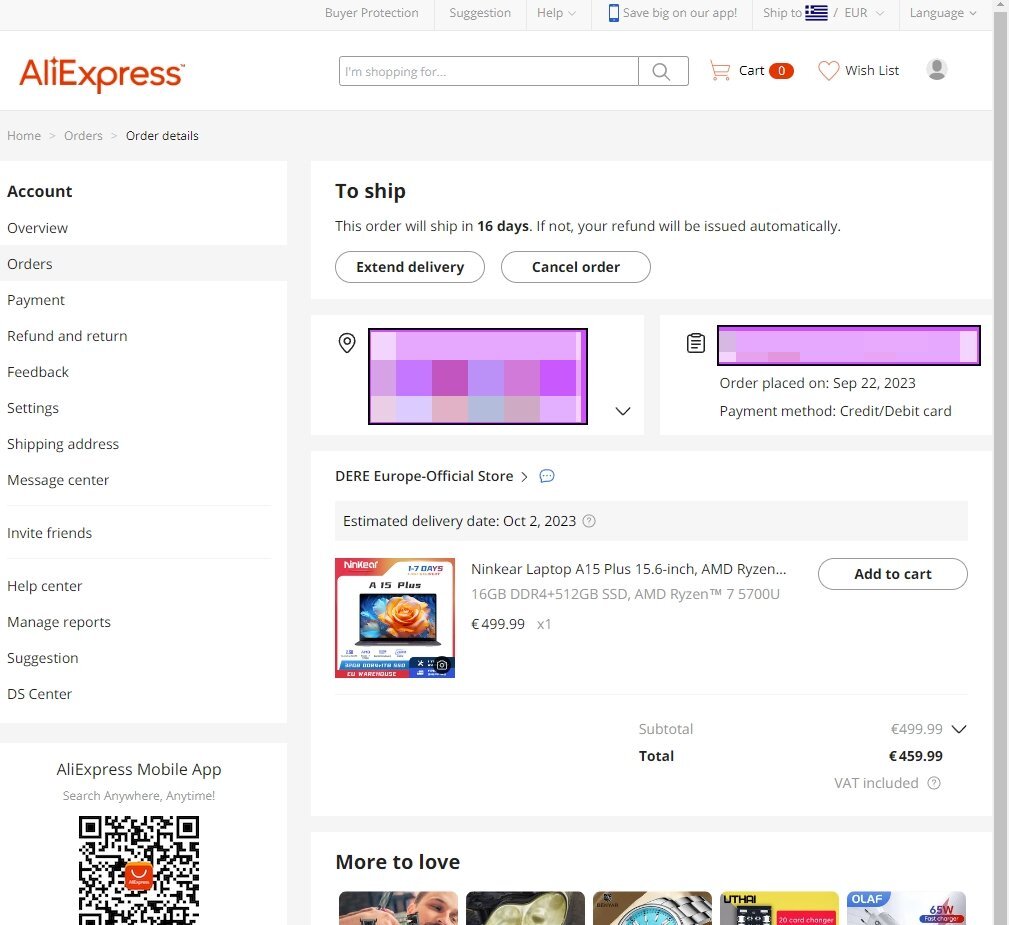
Task: Open the user account avatar icon
Action: tap(936, 70)
